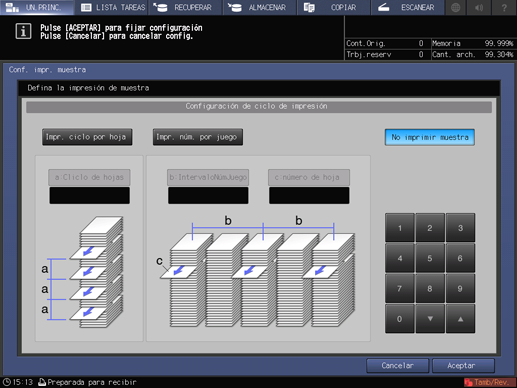Click the set interval value field
The height and width of the screenshot is (388, 517).
pyautogui.click(x=208, y=195)
